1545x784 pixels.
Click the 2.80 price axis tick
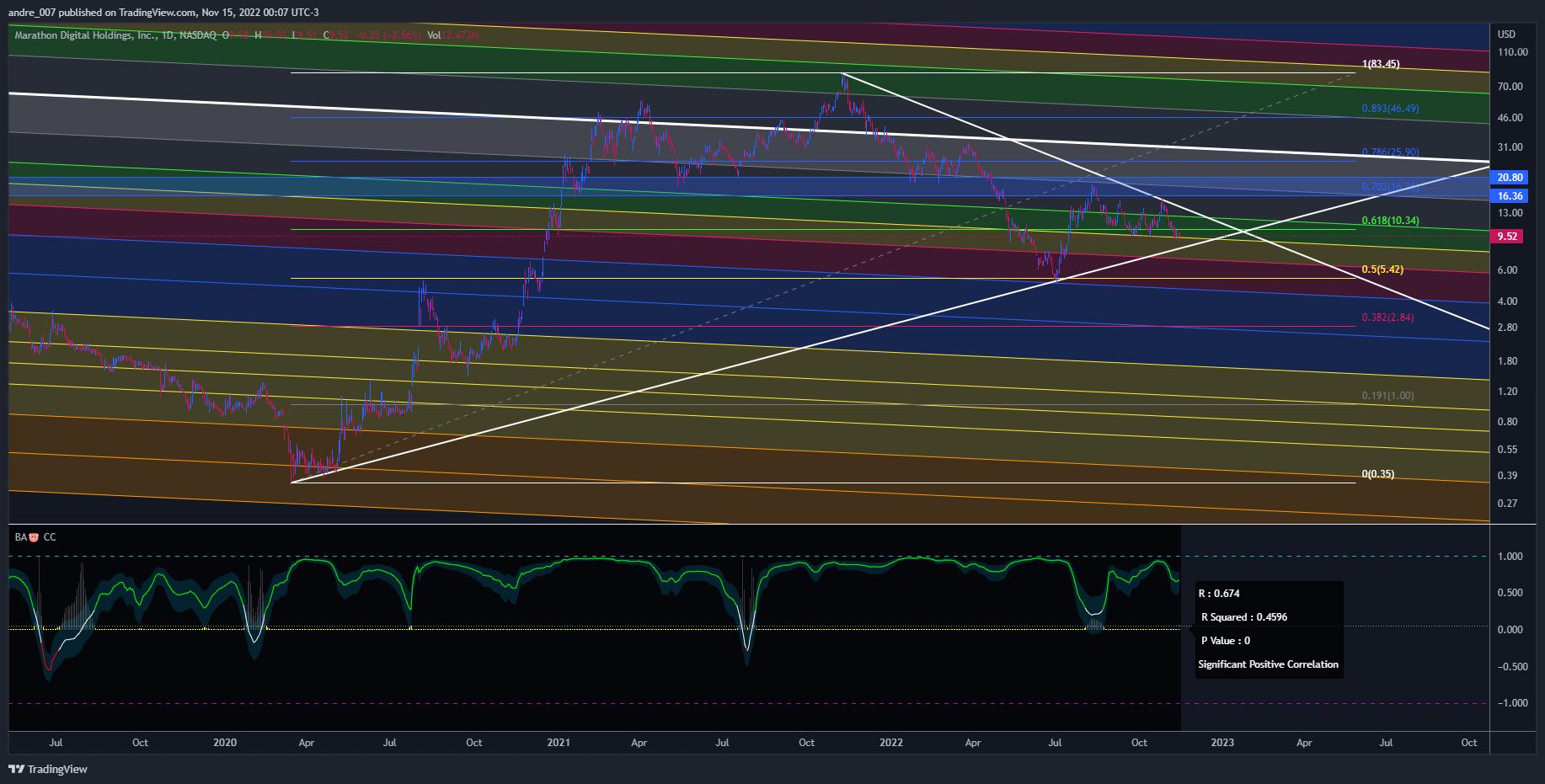[1507, 328]
